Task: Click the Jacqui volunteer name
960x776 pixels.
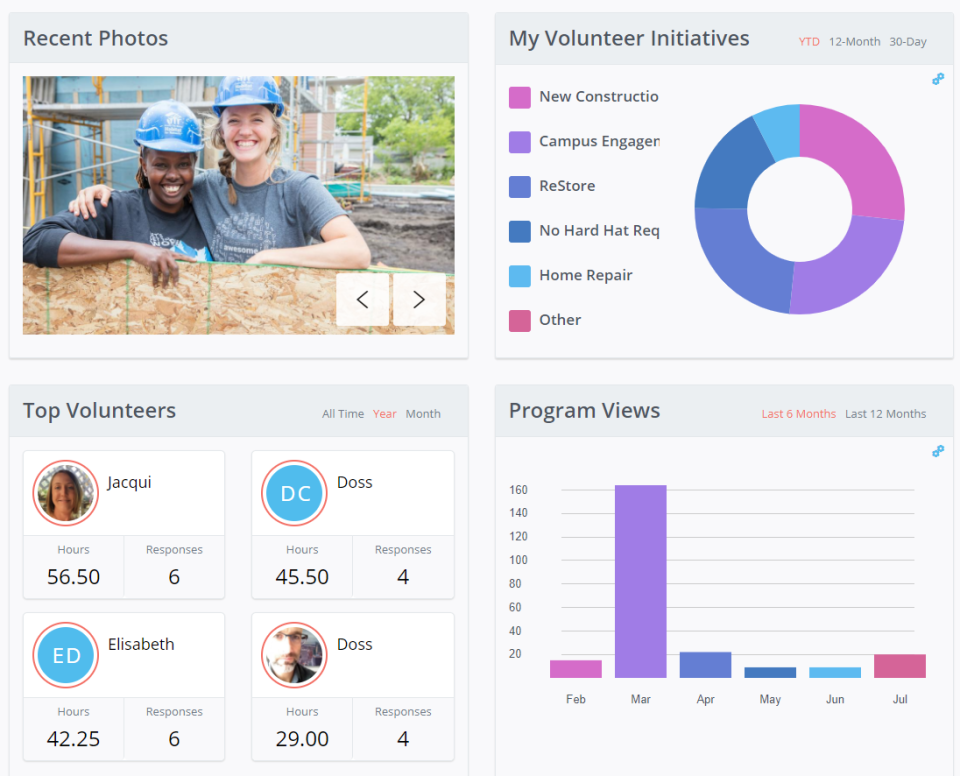Action: [x=129, y=483]
